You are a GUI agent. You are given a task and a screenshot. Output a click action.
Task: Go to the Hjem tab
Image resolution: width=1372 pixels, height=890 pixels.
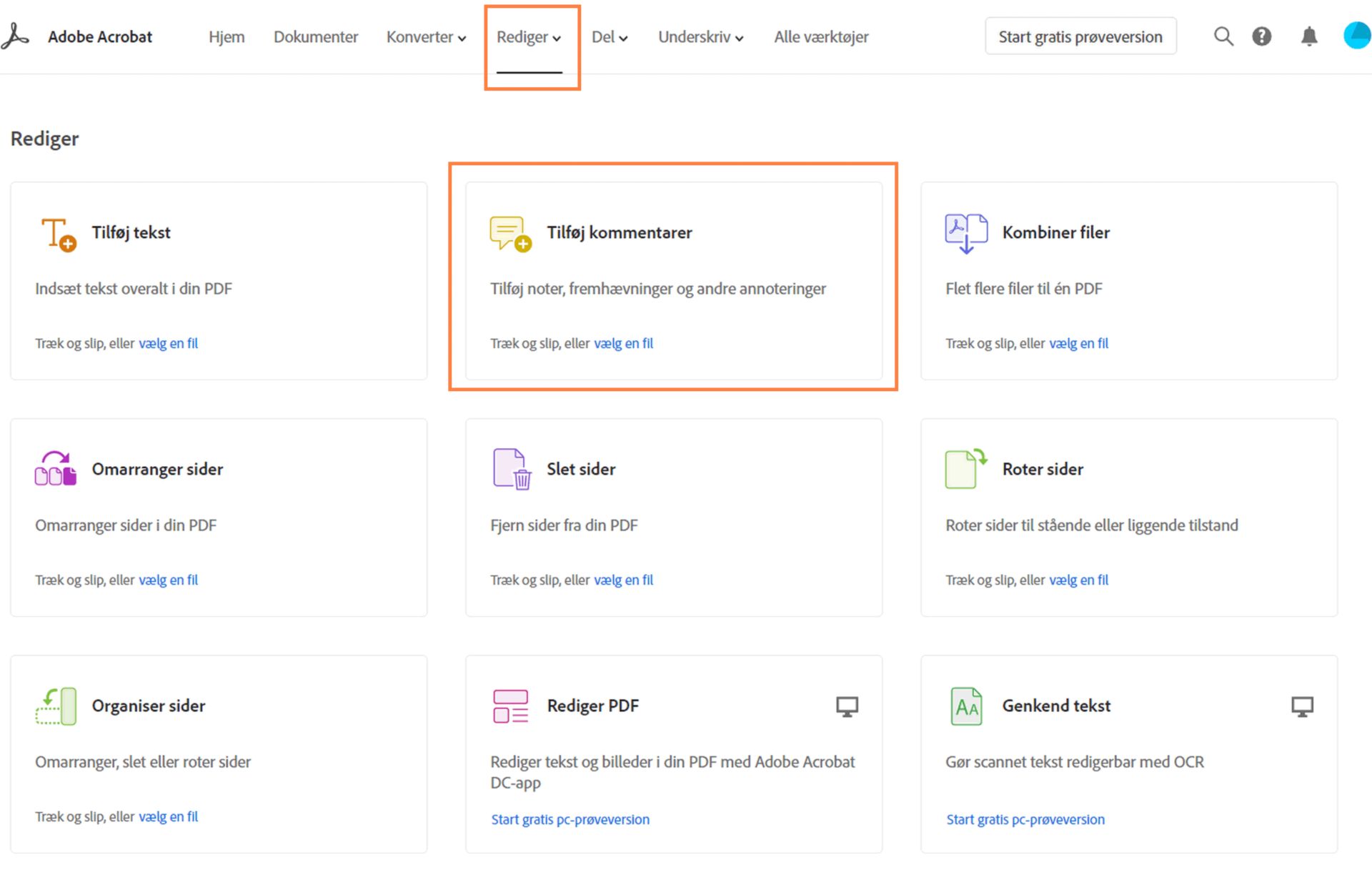pyautogui.click(x=227, y=37)
